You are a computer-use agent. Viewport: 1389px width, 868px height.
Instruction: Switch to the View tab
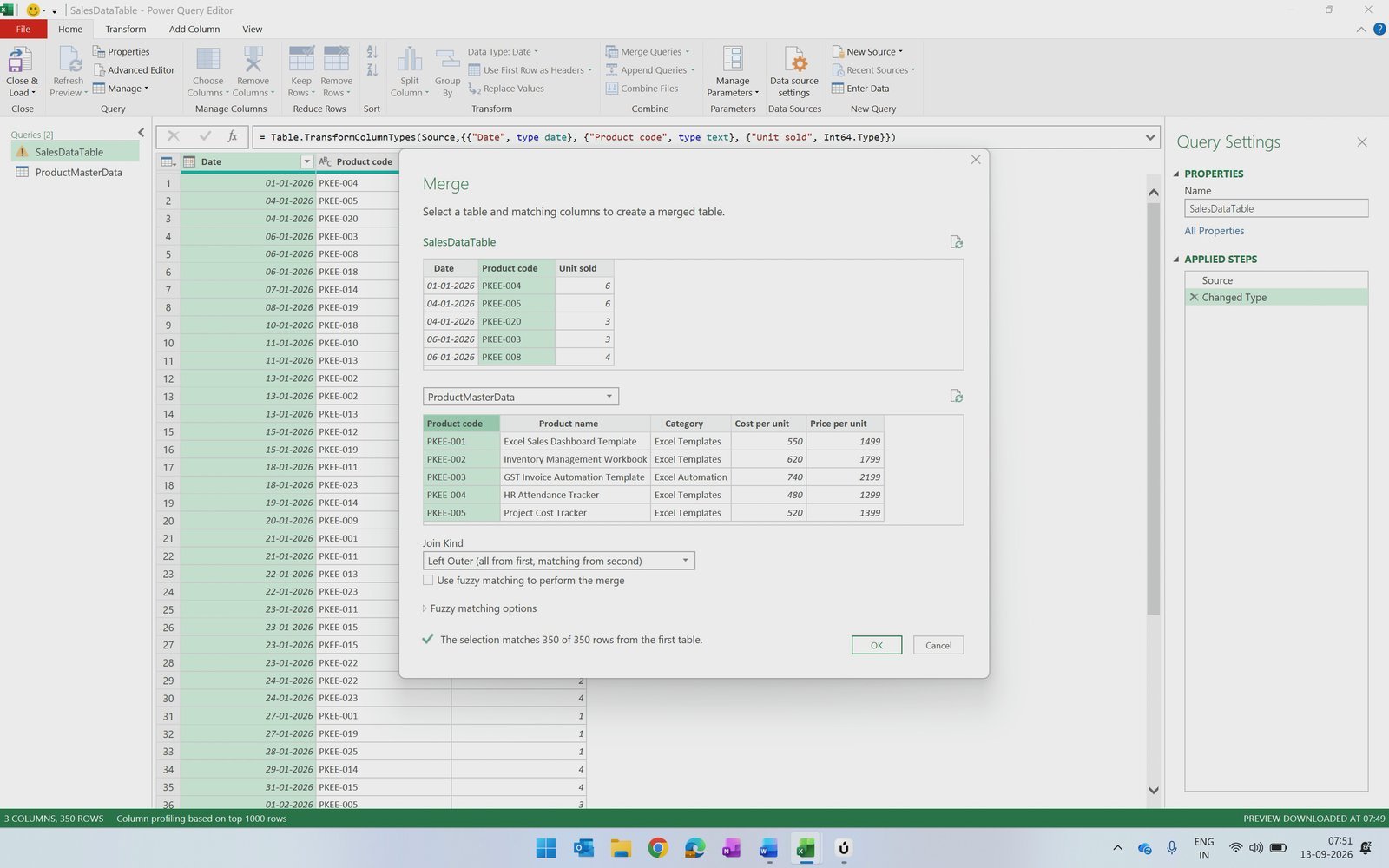(252, 29)
